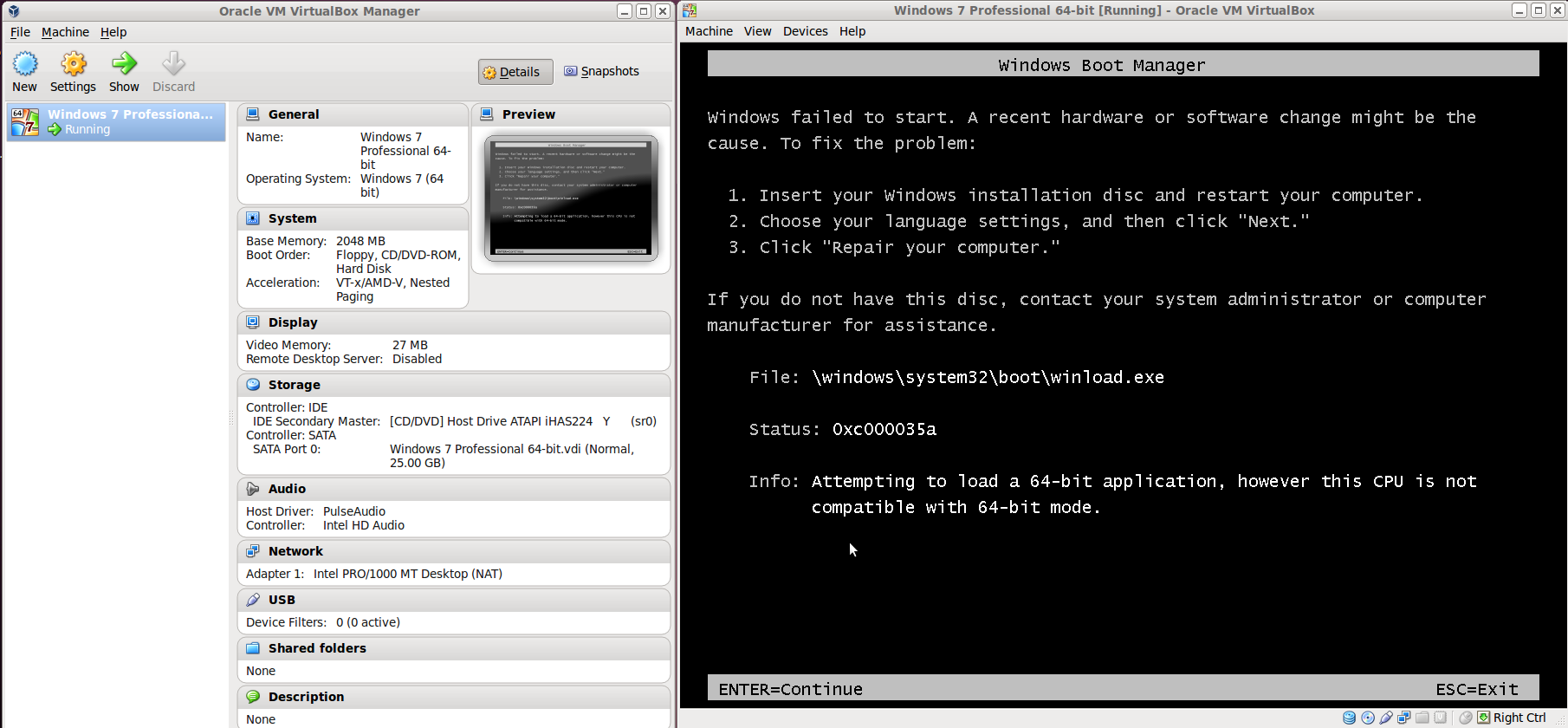The width and height of the screenshot is (1568, 728).
Task: Click Windows 7 VM window title bar icon
Action: pos(690,10)
